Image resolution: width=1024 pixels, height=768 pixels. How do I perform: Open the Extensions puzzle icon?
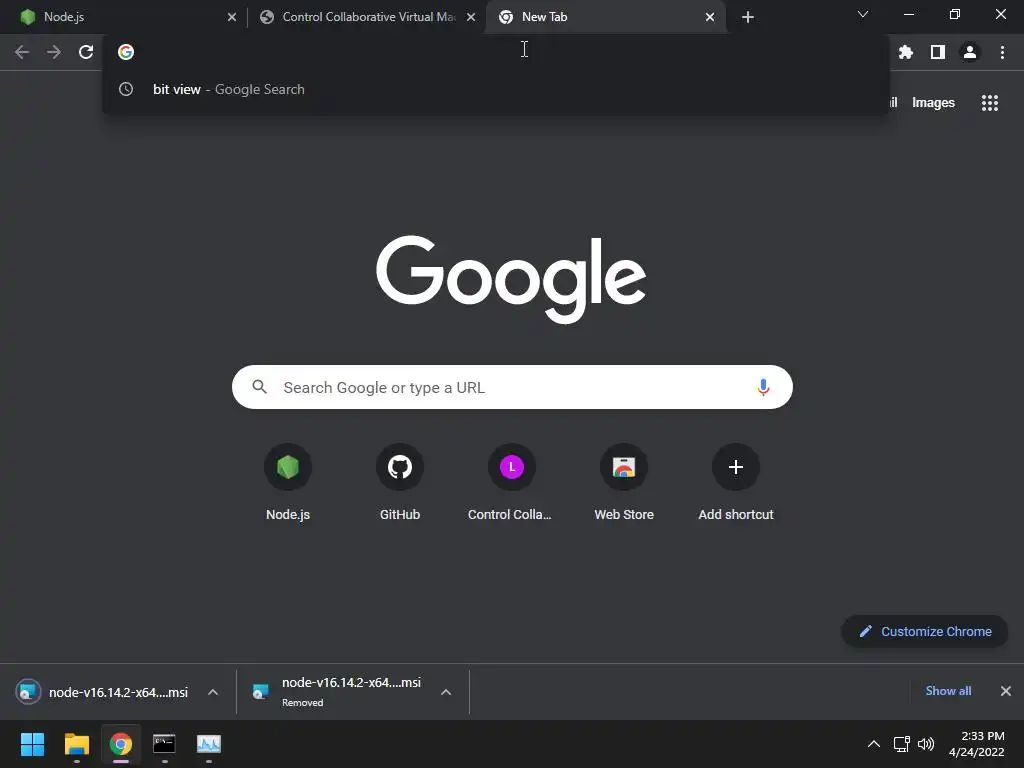pyautogui.click(x=906, y=52)
